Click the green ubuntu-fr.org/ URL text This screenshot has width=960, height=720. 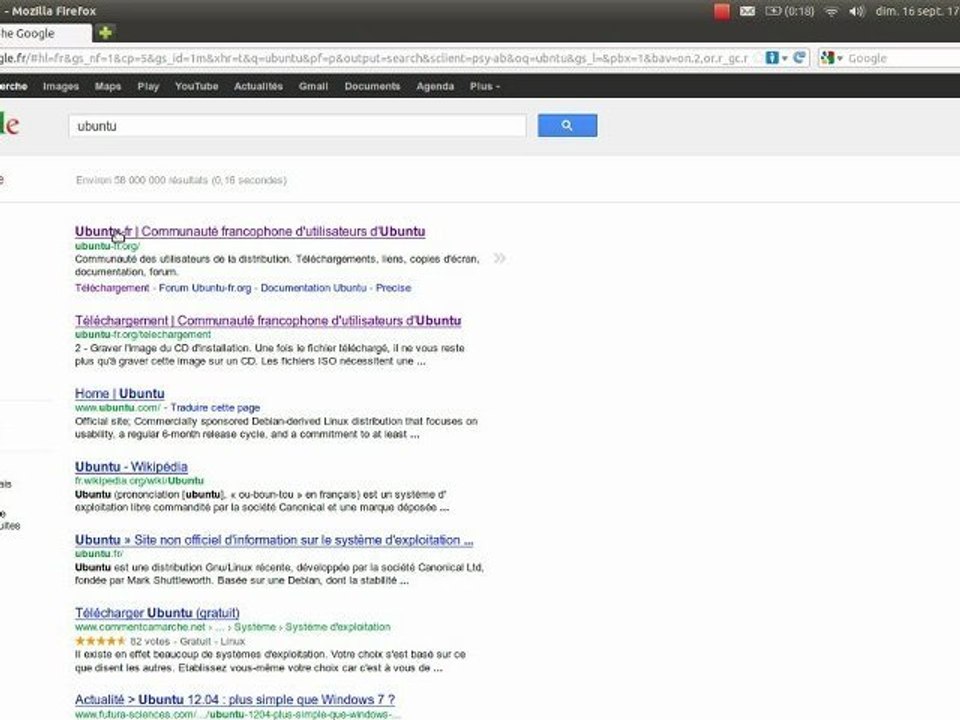(107, 246)
